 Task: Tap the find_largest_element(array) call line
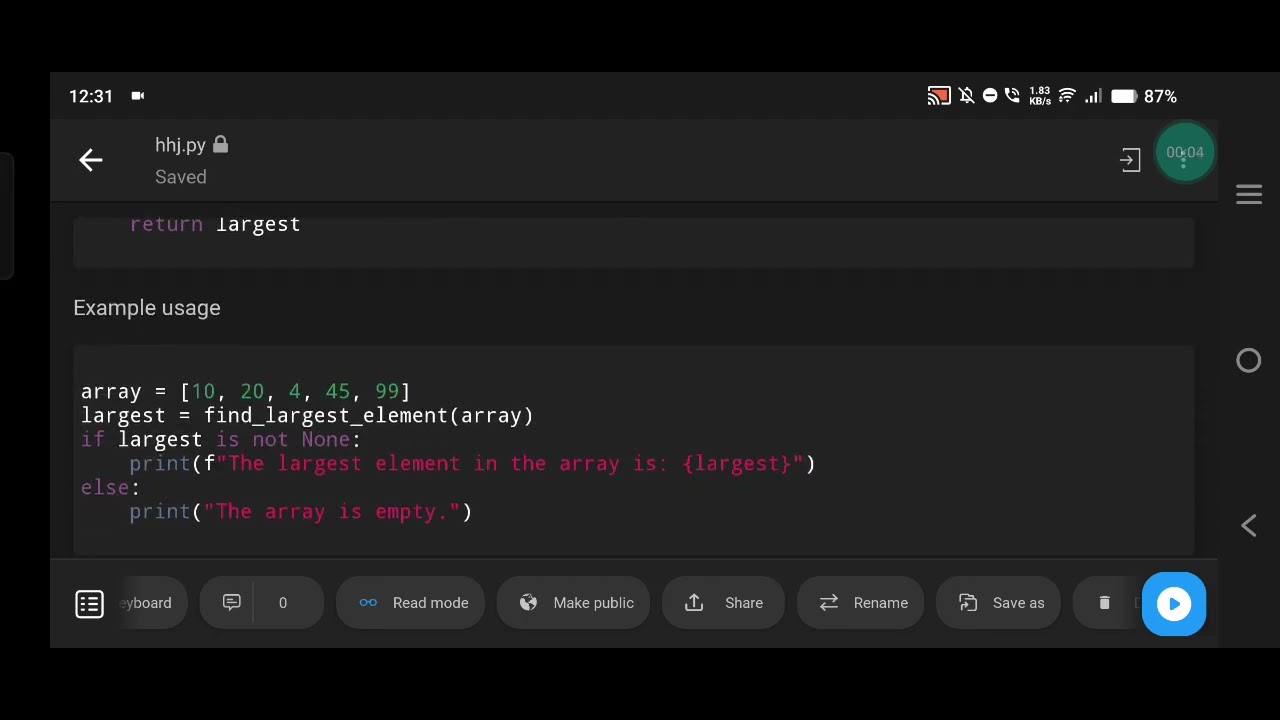307,415
